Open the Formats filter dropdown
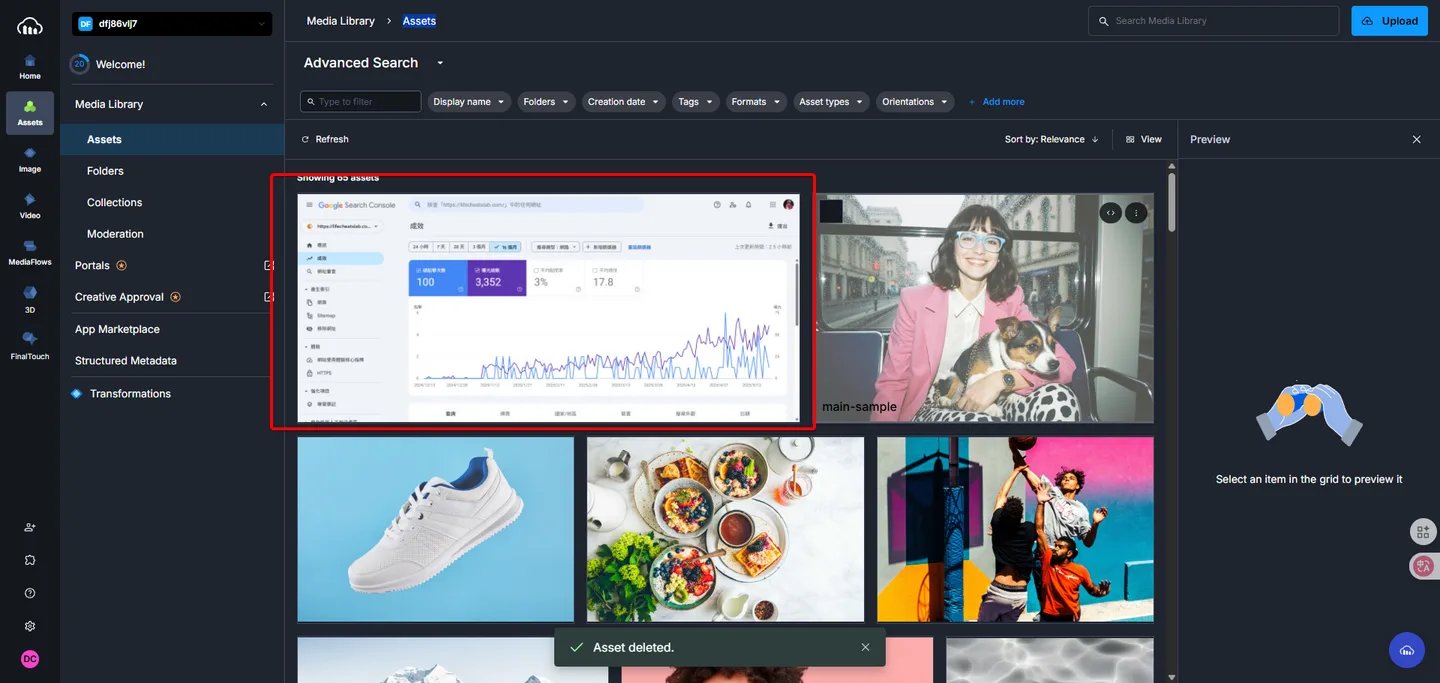The image size is (1440, 683). click(755, 101)
